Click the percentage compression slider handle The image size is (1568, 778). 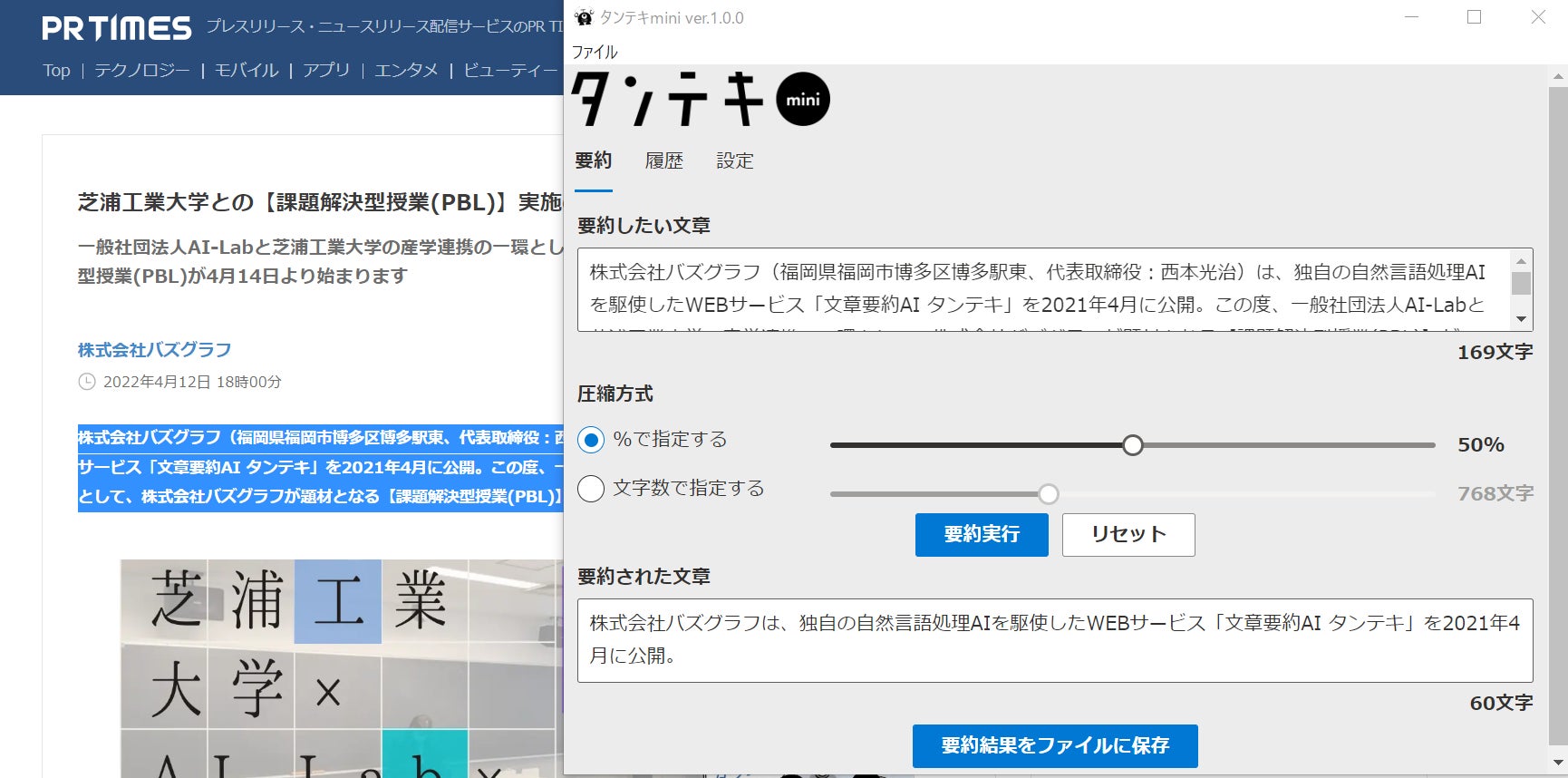tap(1133, 445)
